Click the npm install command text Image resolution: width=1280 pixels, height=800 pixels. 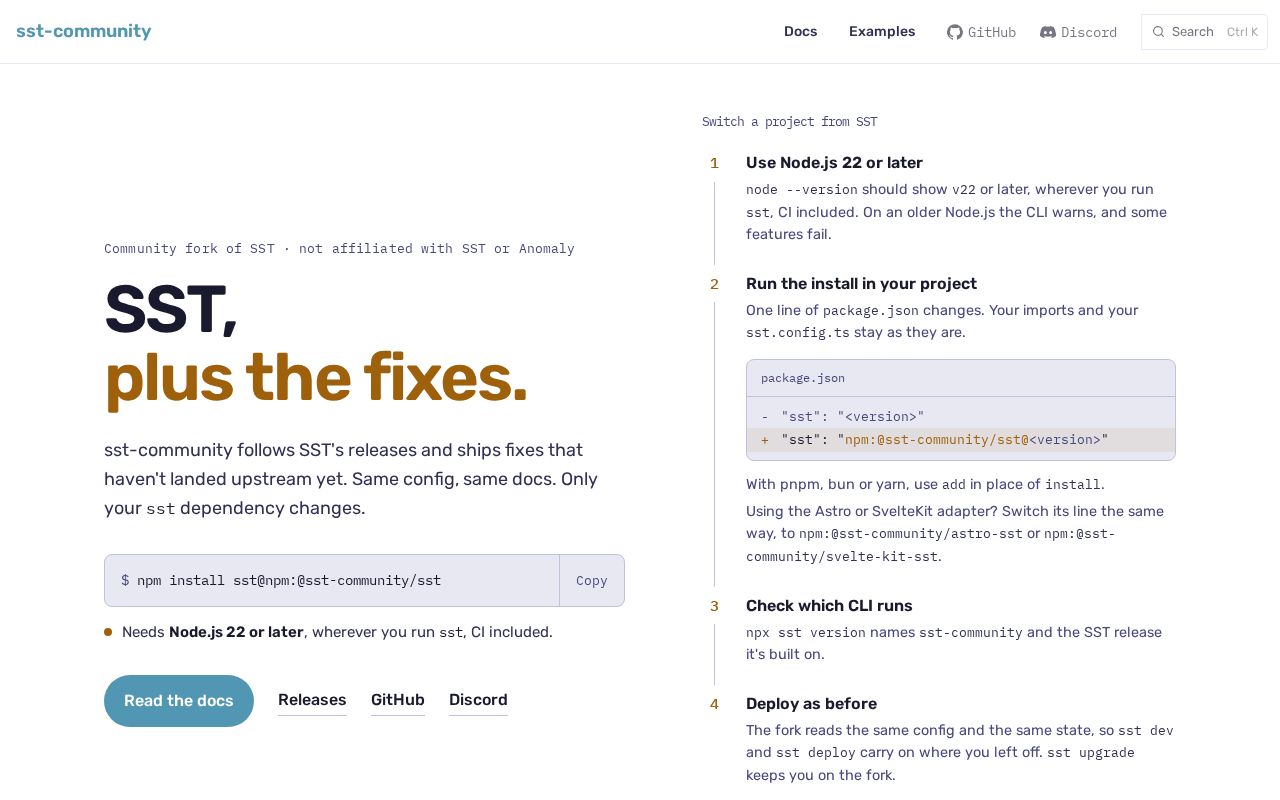289,581
